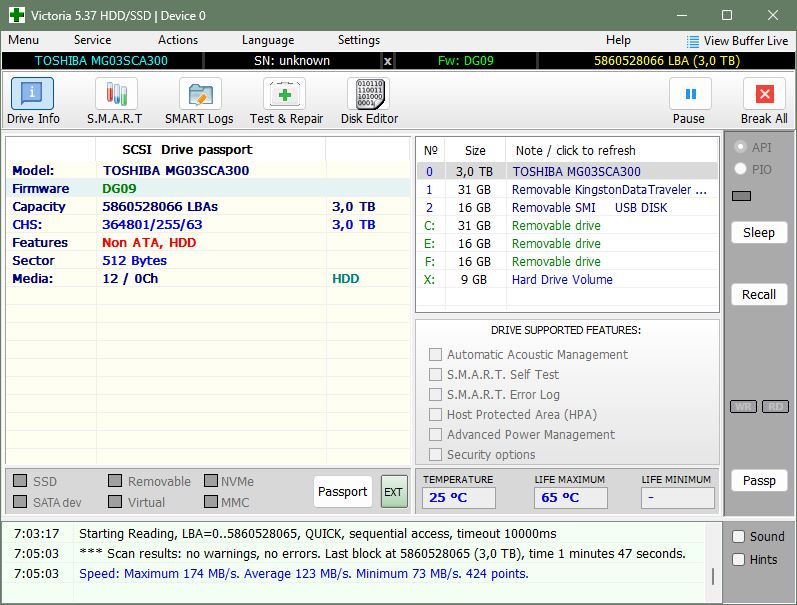Open the Drive Info panel icon
Viewport: 797px width, 605px height.
[x=32, y=94]
